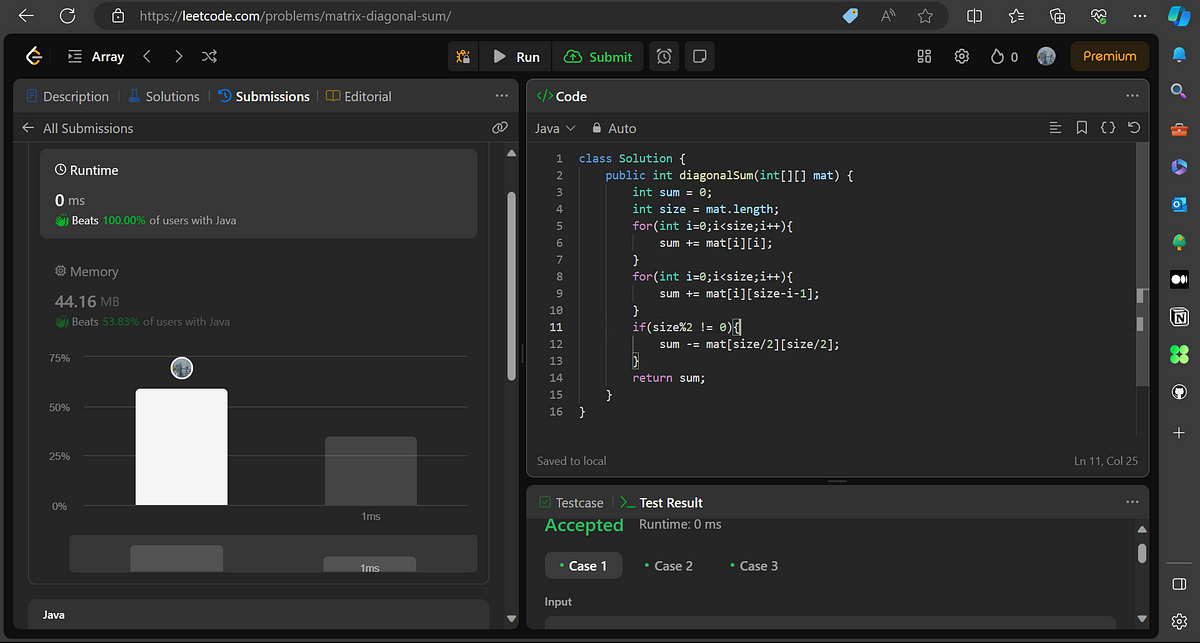Open the timer alarm clock icon
The height and width of the screenshot is (643, 1200).
[664, 57]
